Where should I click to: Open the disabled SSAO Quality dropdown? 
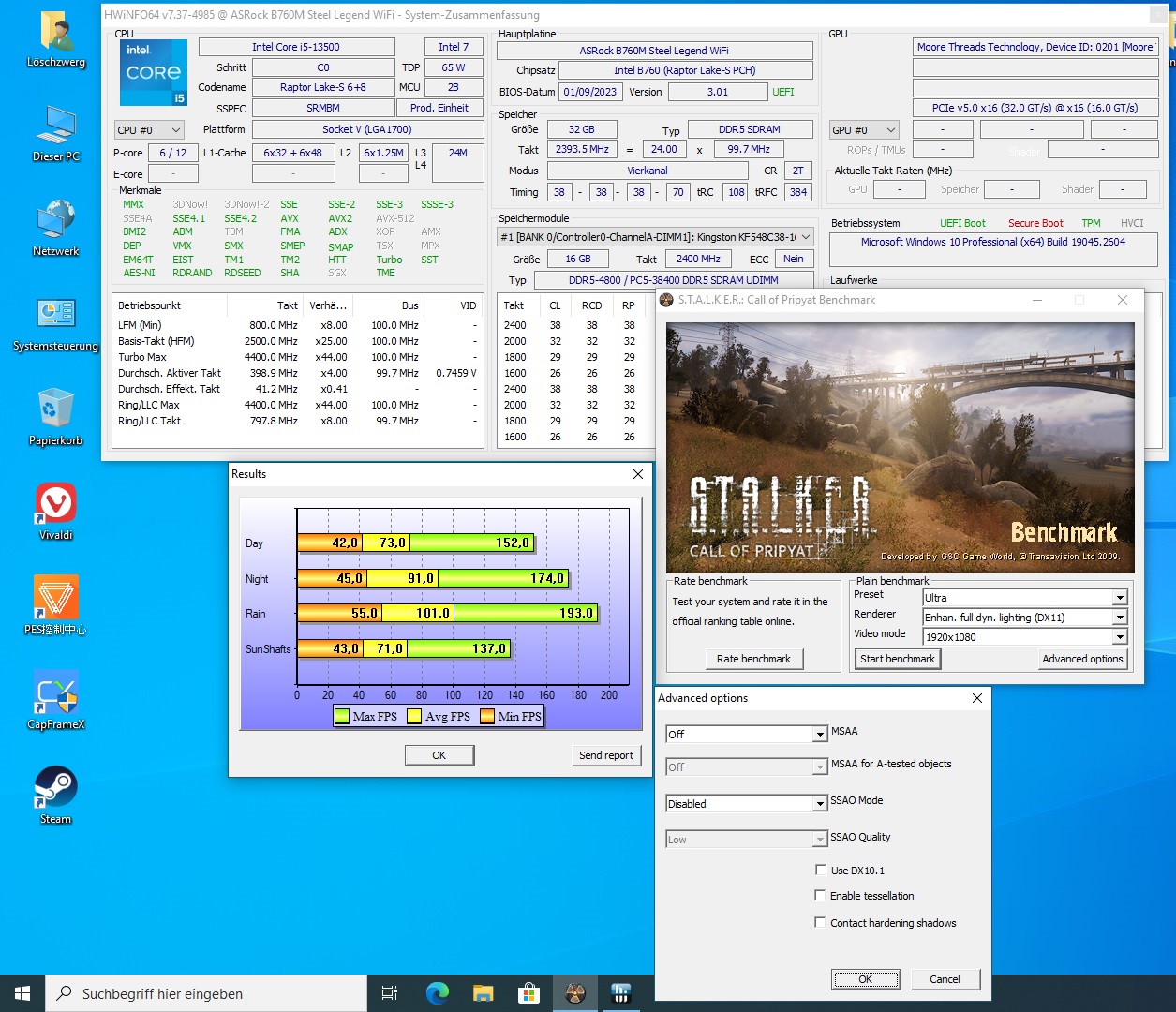coord(746,840)
